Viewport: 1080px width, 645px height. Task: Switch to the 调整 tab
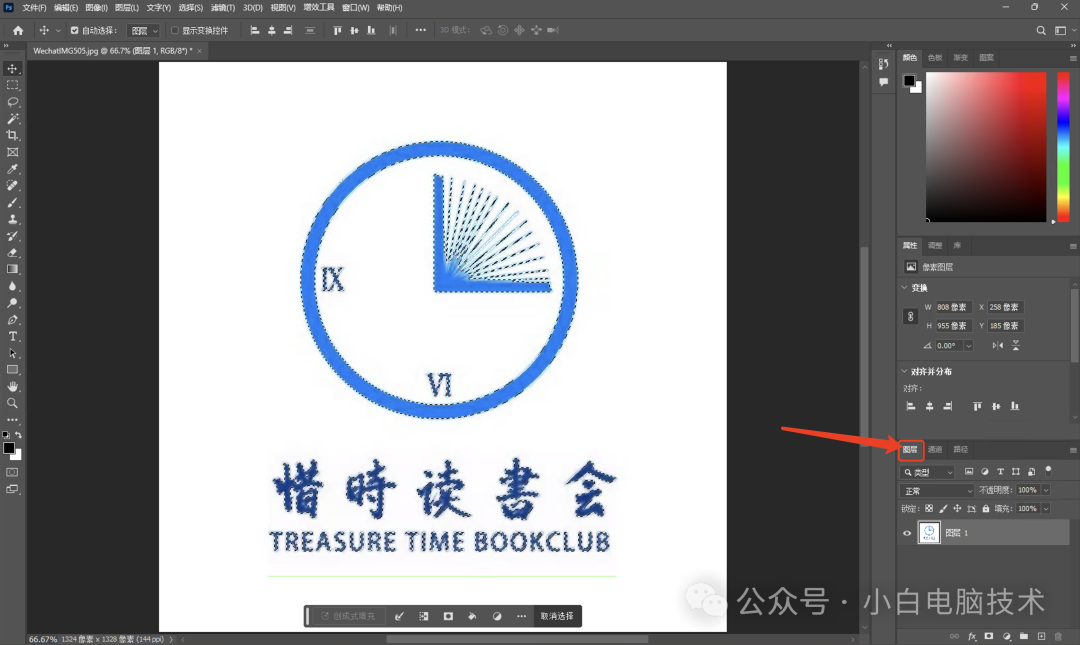935,245
